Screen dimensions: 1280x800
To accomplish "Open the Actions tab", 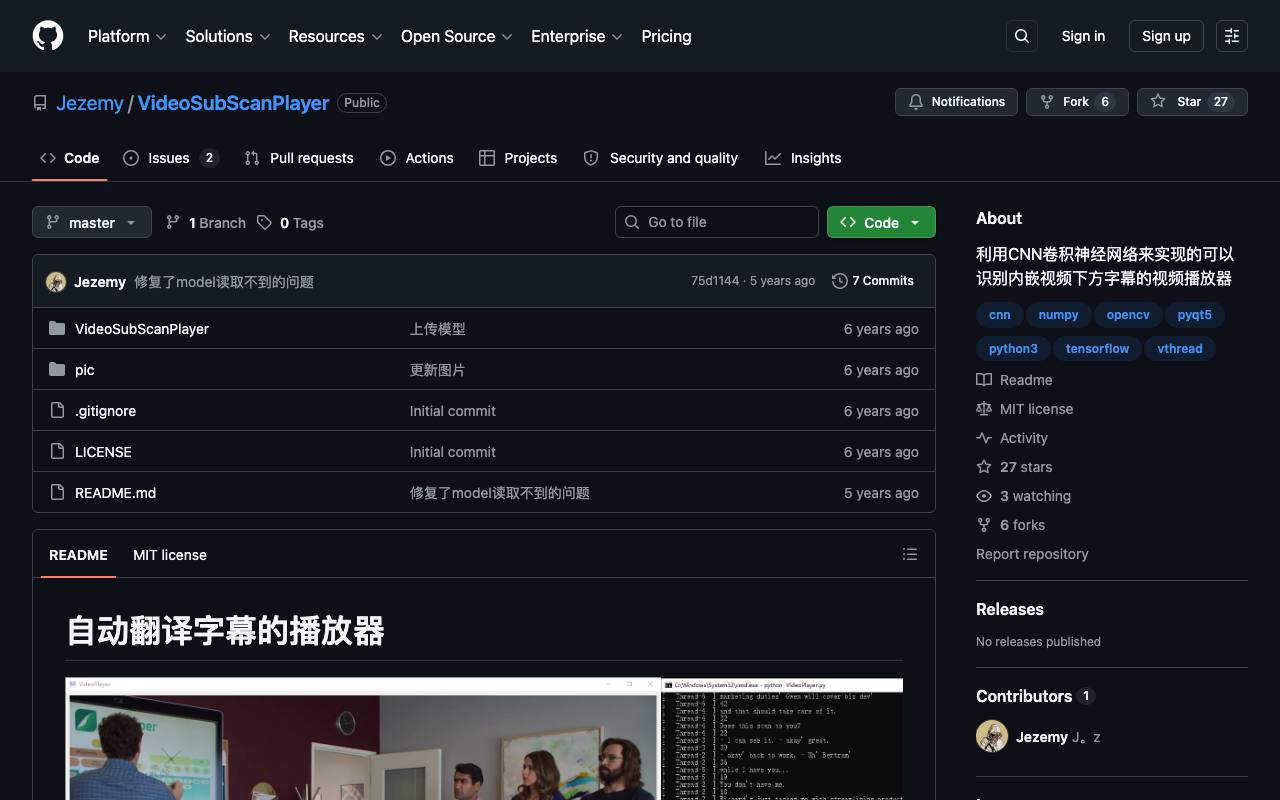I will (x=417, y=158).
